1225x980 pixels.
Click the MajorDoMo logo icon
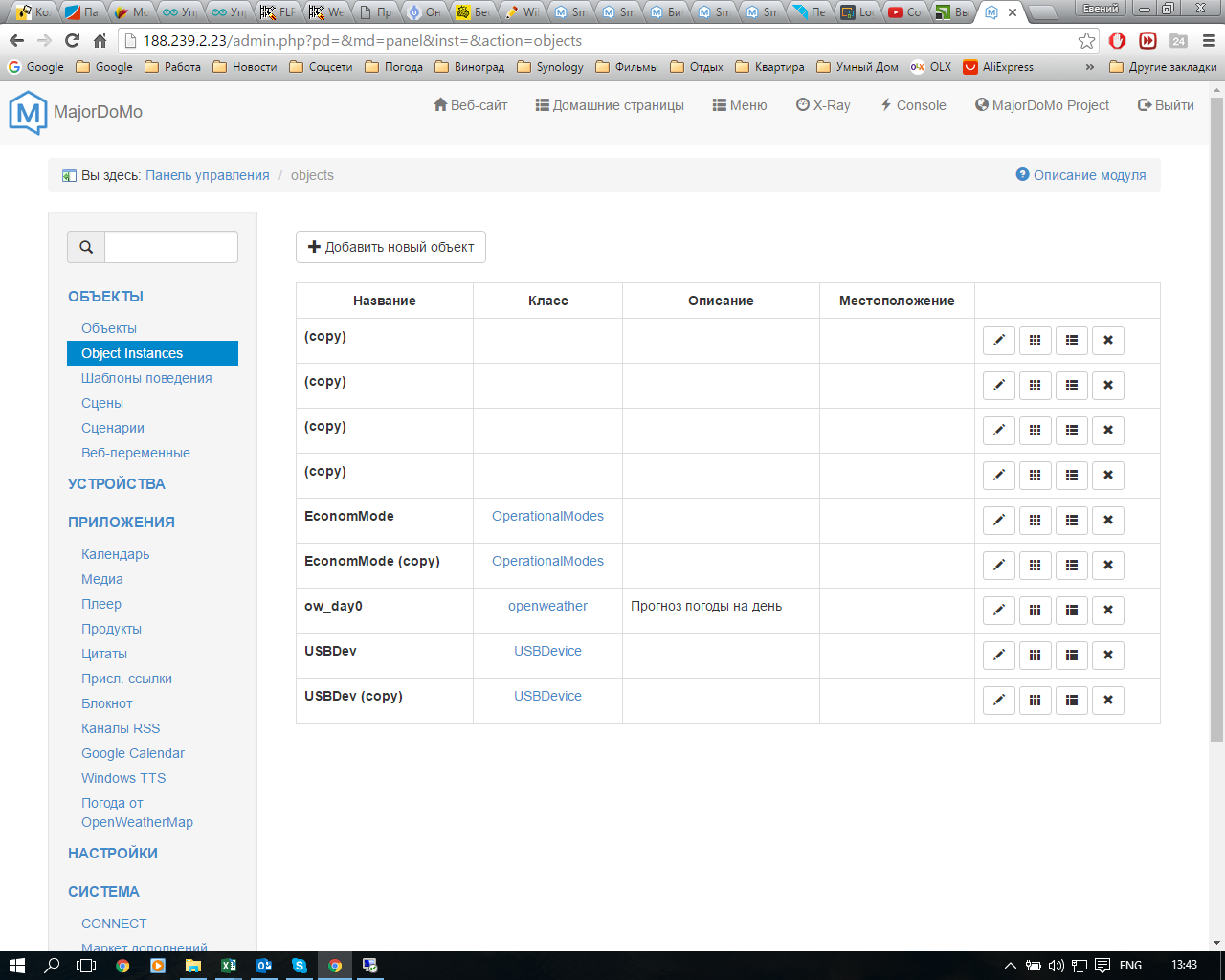[x=28, y=112]
